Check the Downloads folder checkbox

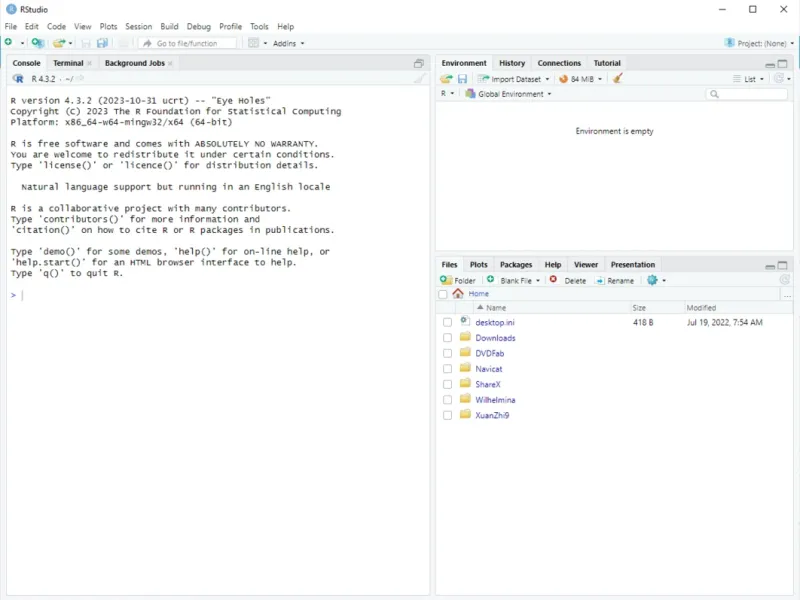[x=447, y=338]
